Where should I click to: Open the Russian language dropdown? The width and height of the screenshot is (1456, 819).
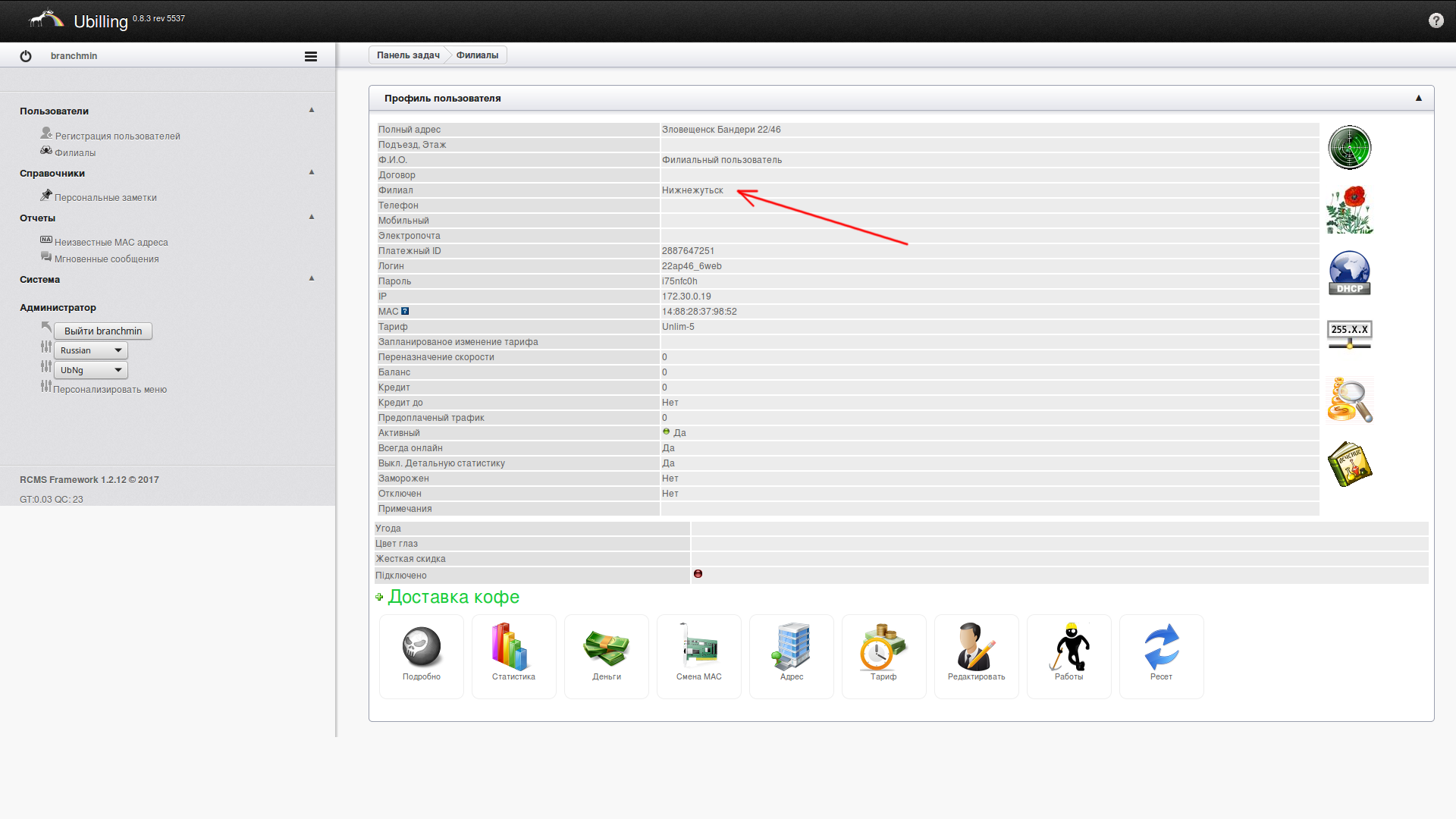click(90, 350)
